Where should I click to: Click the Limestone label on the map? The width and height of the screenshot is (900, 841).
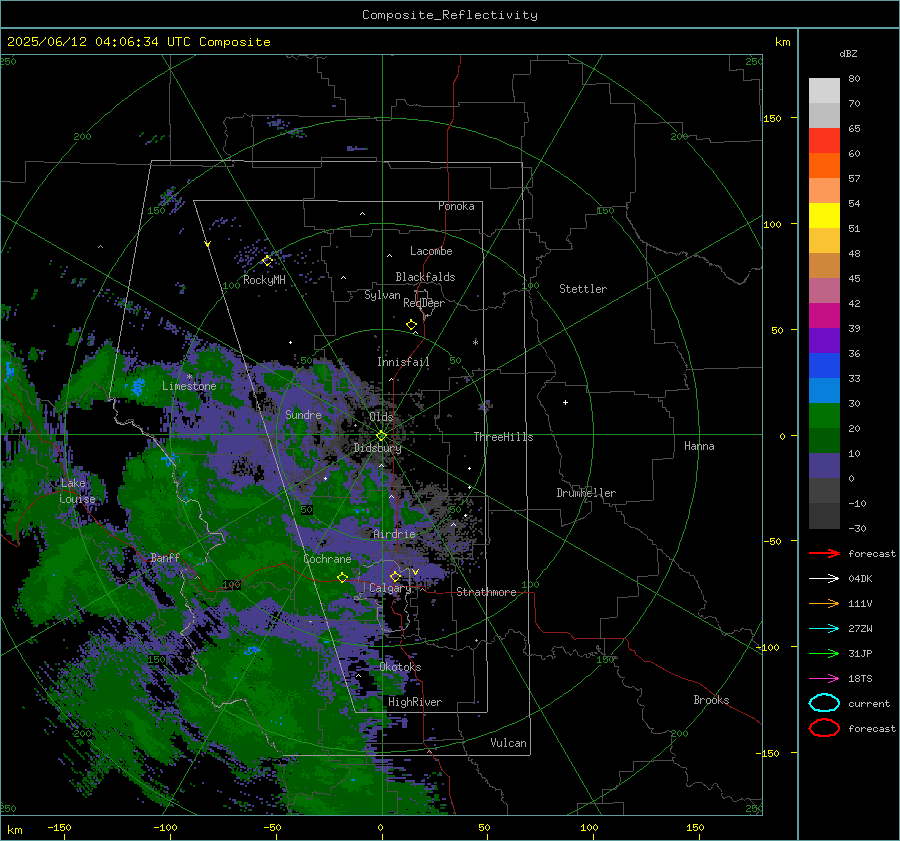tap(189, 386)
